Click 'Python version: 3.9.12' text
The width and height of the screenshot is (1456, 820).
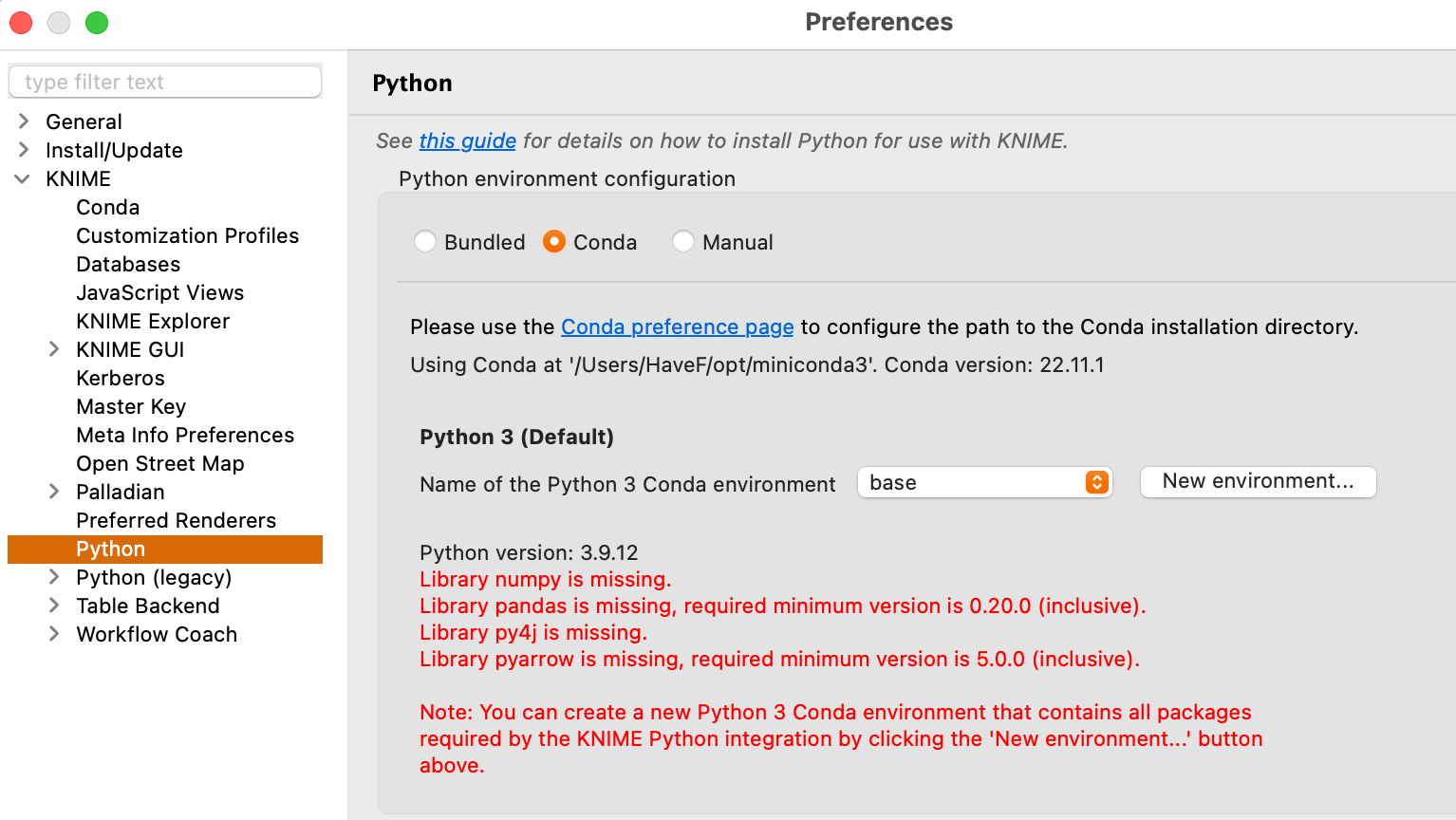pos(529,552)
